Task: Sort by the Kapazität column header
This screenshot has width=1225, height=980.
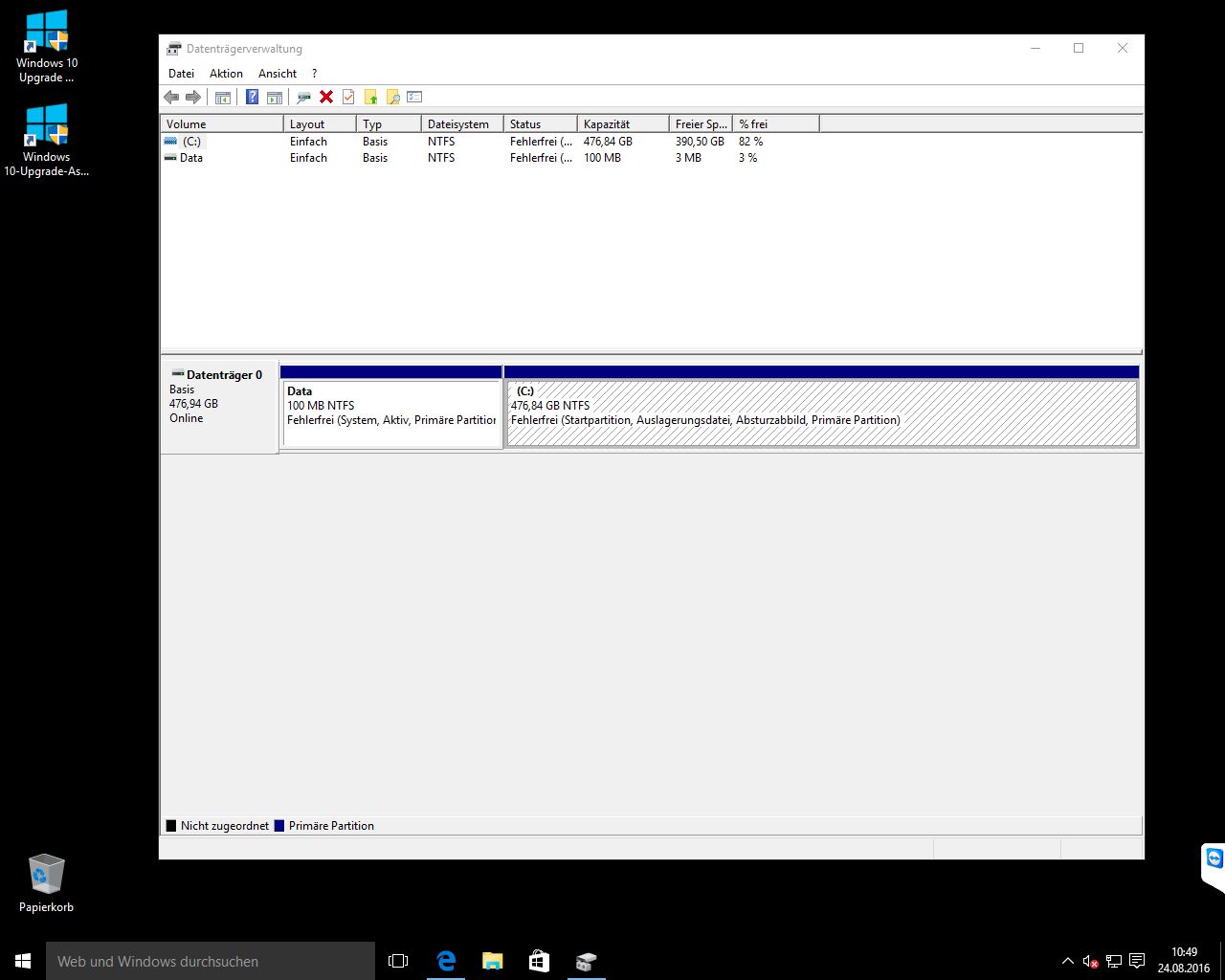Action: 623,124
